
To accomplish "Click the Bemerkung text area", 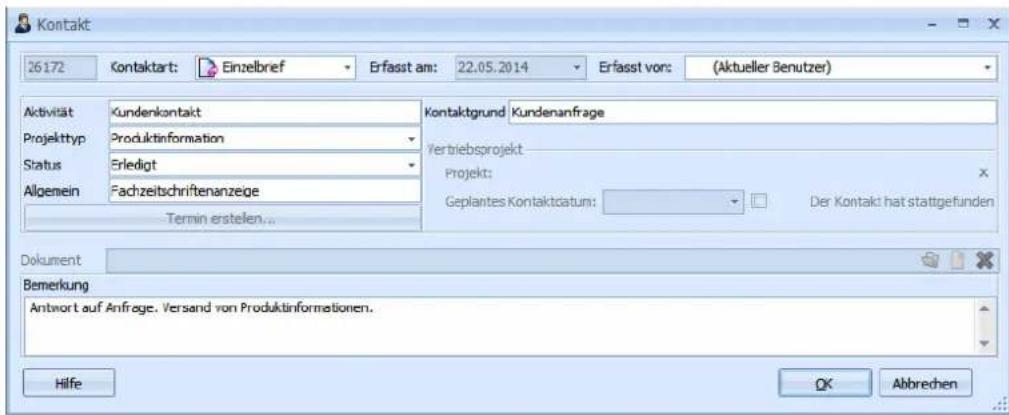I will [501, 326].
